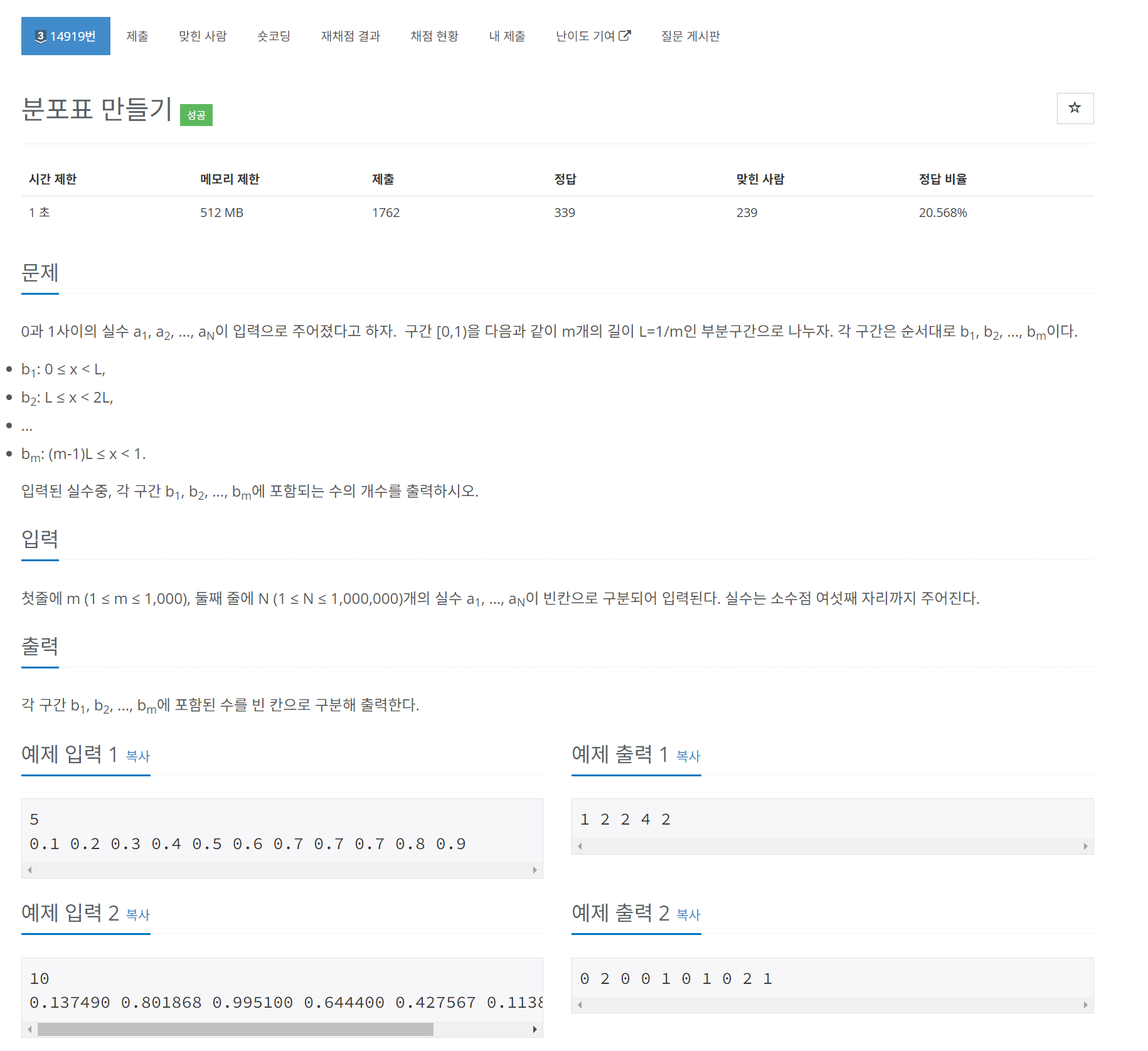The width and height of the screenshot is (1148, 1051).
Task: Click the '맞힌 사람' column header in the table
Action: coord(760,179)
